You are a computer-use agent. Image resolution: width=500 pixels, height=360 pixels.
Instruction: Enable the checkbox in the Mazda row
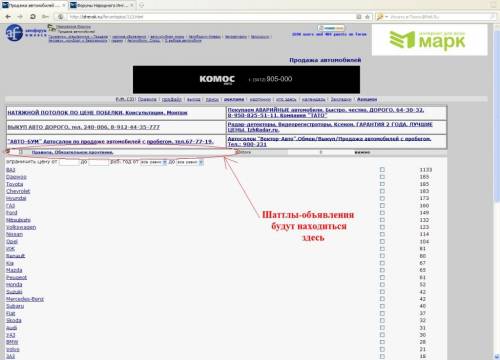click(x=382, y=270)
